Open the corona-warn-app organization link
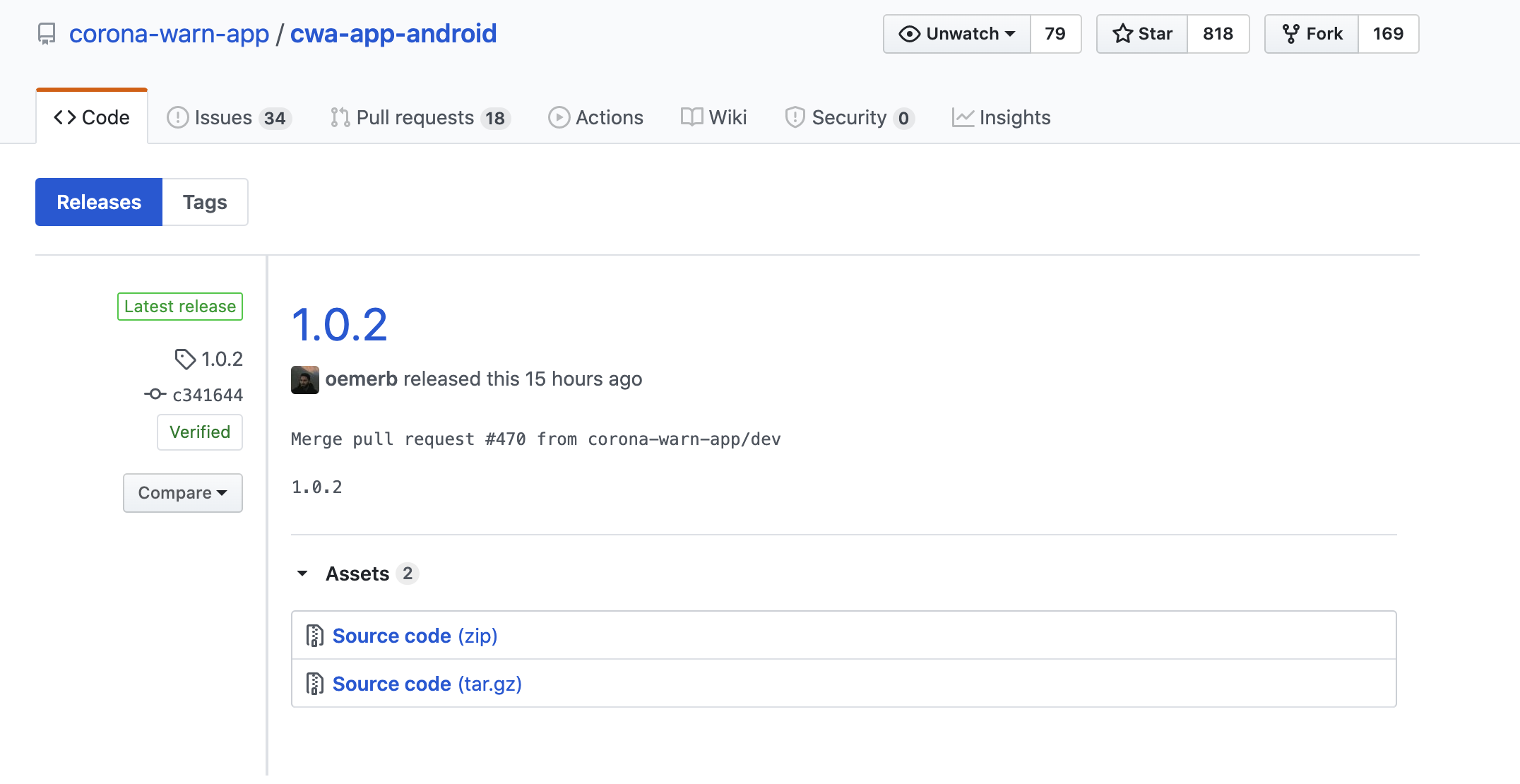 pyautogui.click(x=169, y=32)
